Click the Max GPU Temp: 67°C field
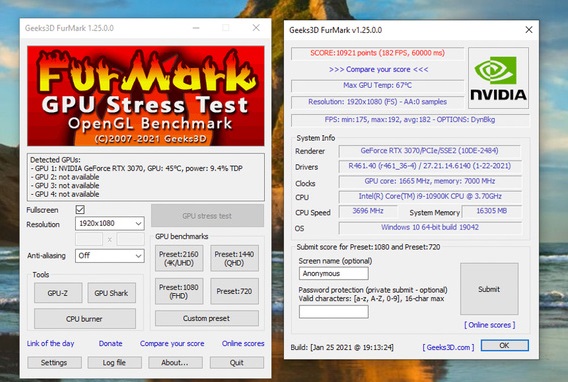 coord(377,85)
